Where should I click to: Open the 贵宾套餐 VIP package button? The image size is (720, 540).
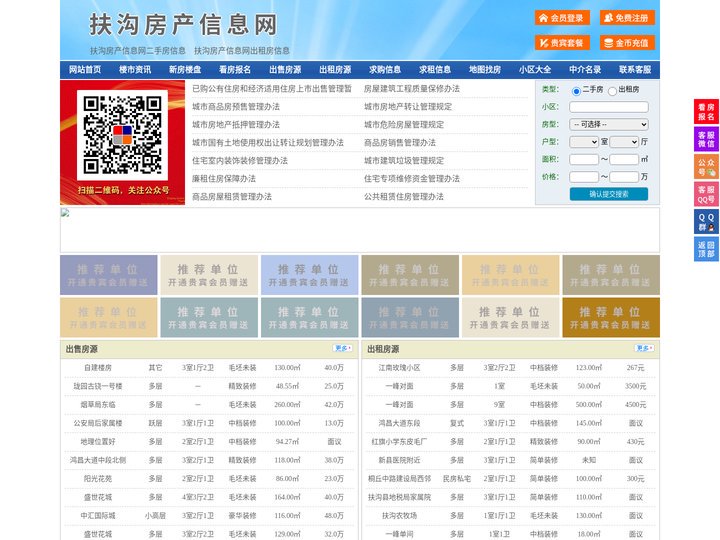pos(562,43)
